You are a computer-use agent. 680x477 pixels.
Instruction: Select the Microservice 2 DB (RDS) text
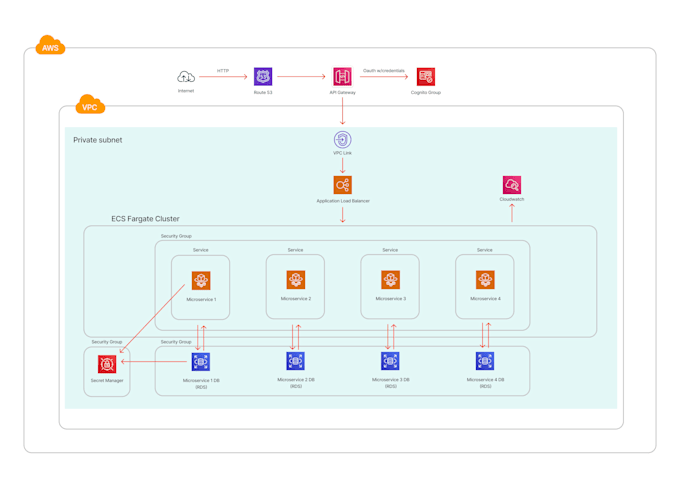tap(296, 383)
